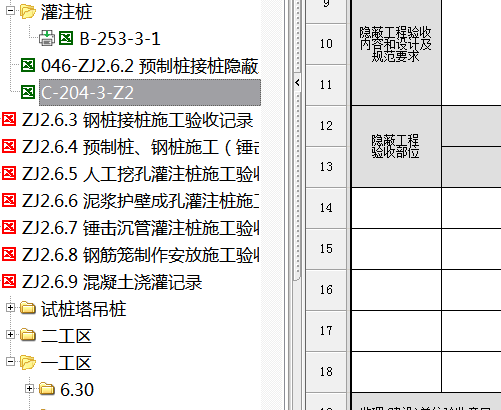The width and height of the screenshot is (501, 410).
Task: Collapse the 灌注桩 folder node
Action: coord(10,11)
